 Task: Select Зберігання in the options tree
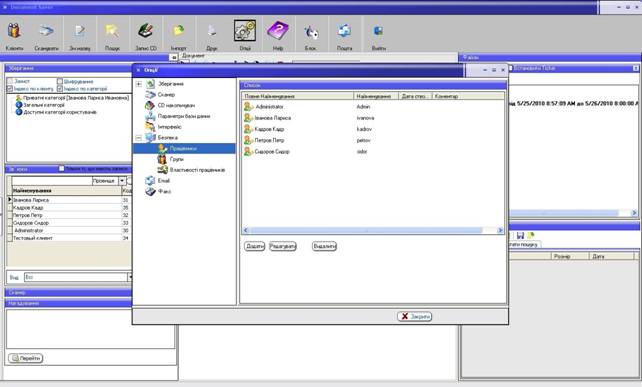tap(171, 84)
